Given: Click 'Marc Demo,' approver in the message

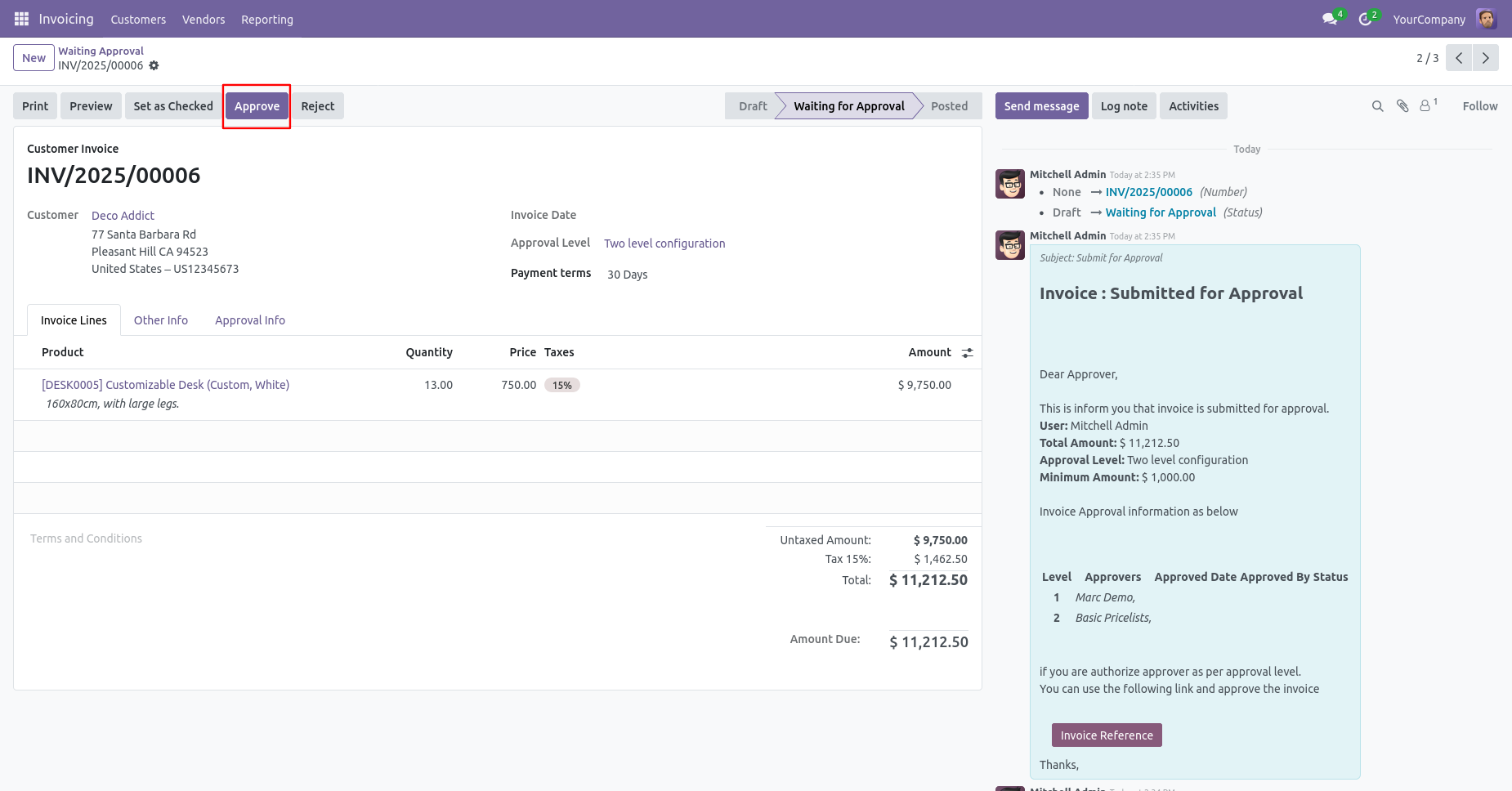Looking at the screenshot, I should 1105,597.
